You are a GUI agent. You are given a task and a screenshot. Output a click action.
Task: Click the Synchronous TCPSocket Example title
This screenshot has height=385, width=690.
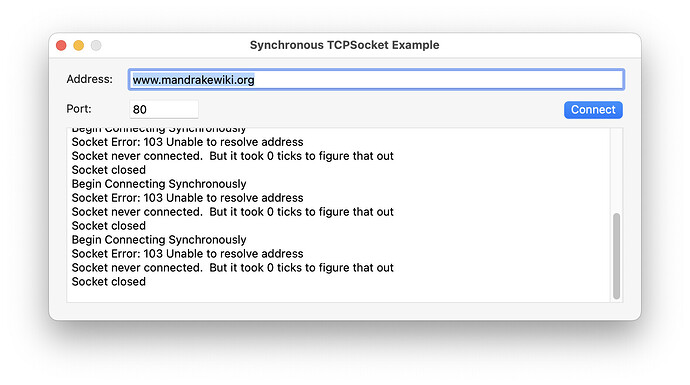pos(345,45)
